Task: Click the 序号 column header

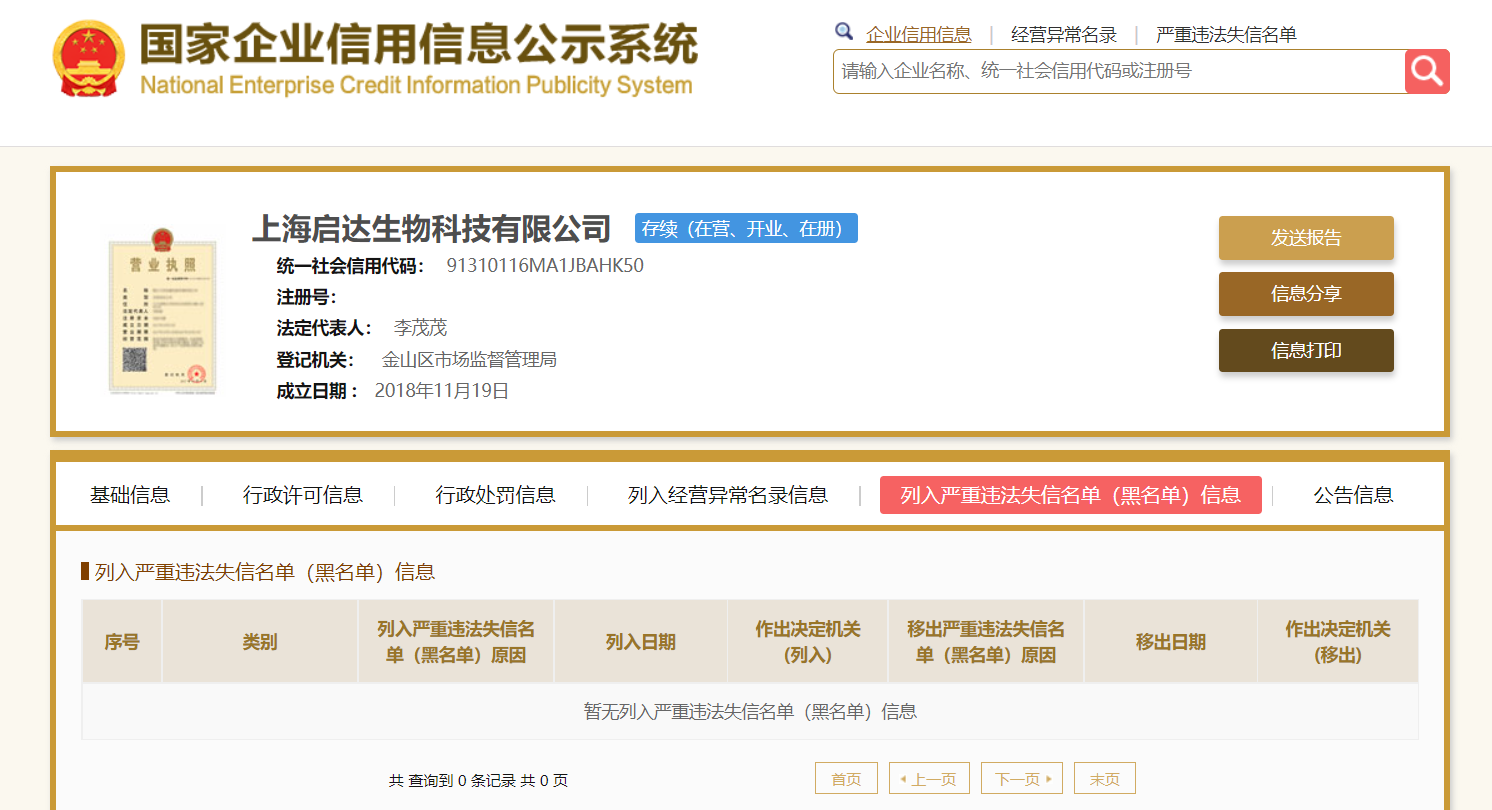Action: point(122,642)
